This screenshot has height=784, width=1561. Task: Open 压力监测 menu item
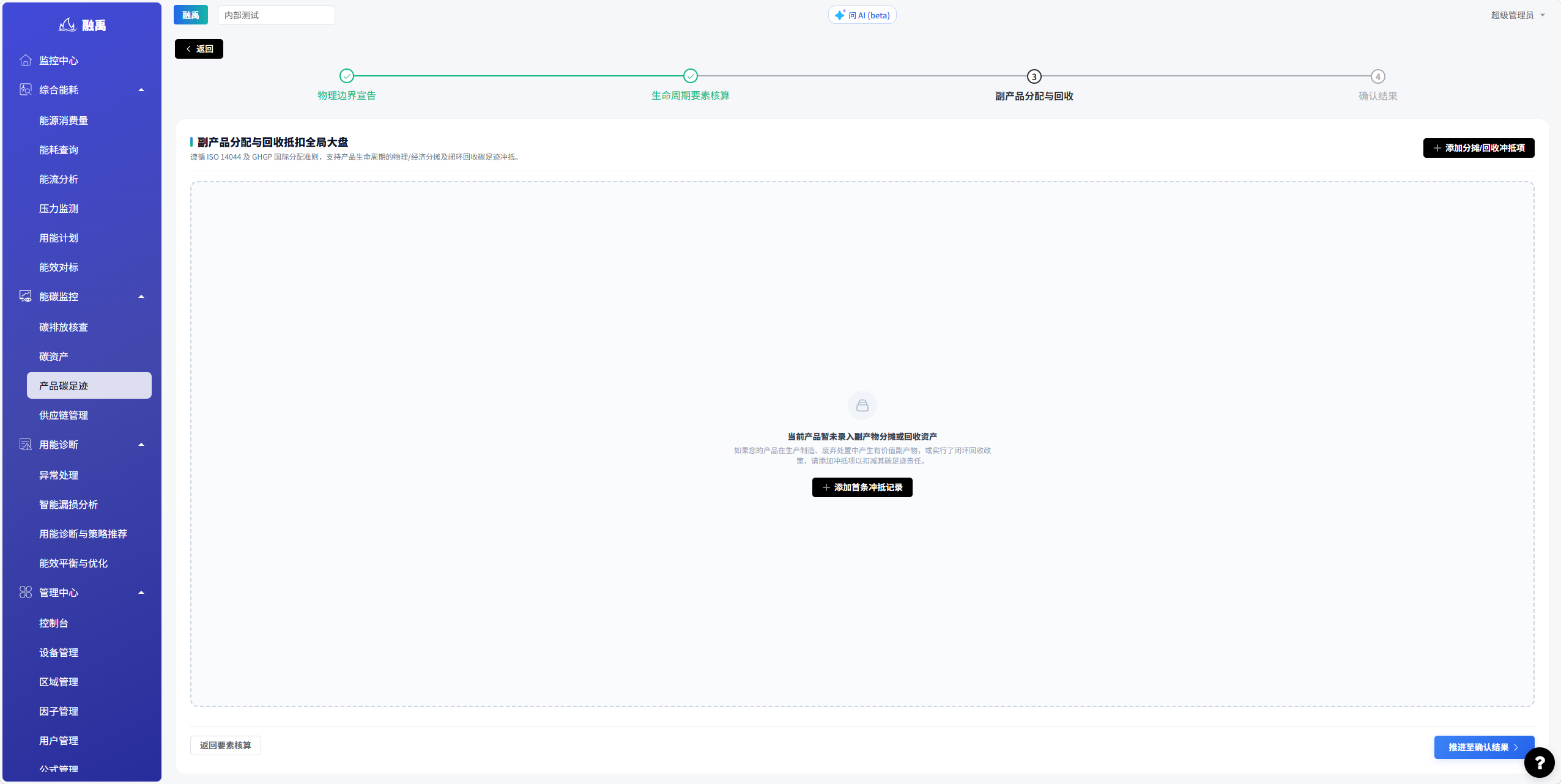click(x=89, y=209)
